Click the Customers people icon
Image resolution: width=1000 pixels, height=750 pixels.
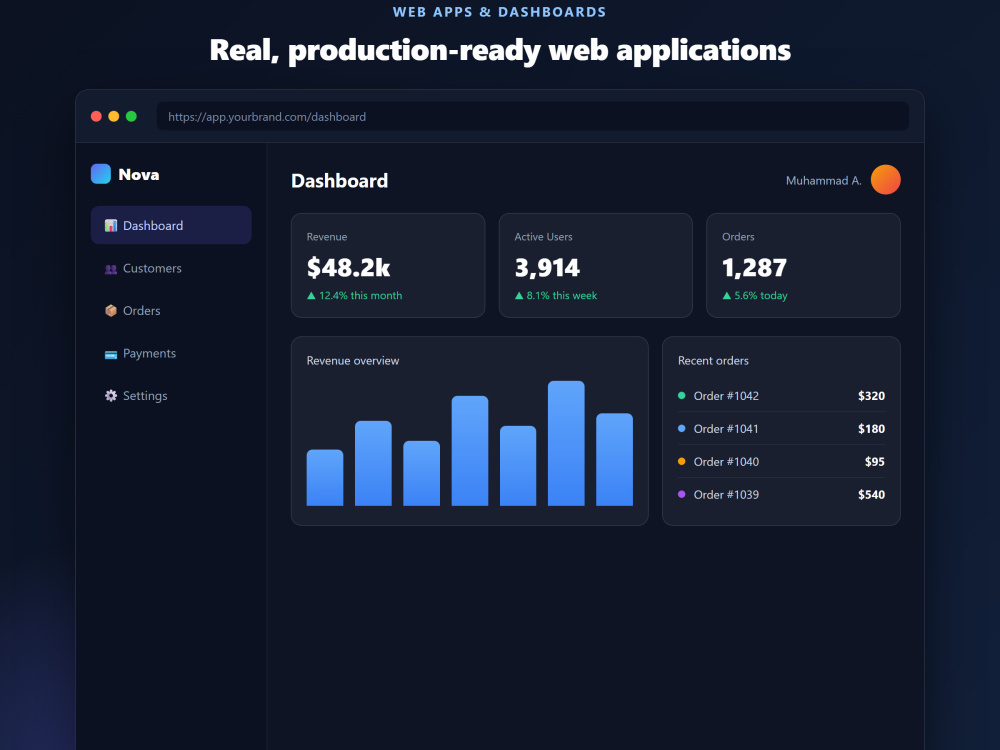pos(111,268)
